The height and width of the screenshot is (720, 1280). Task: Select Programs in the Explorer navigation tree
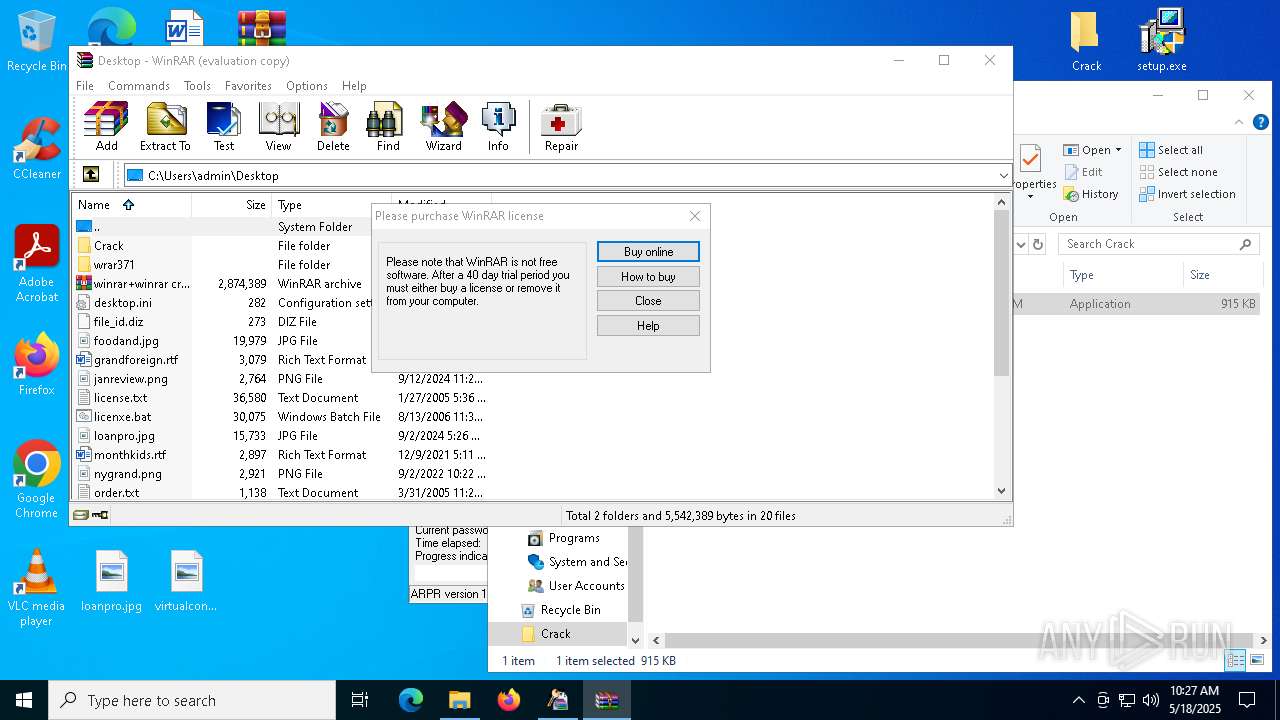point(564,538)
